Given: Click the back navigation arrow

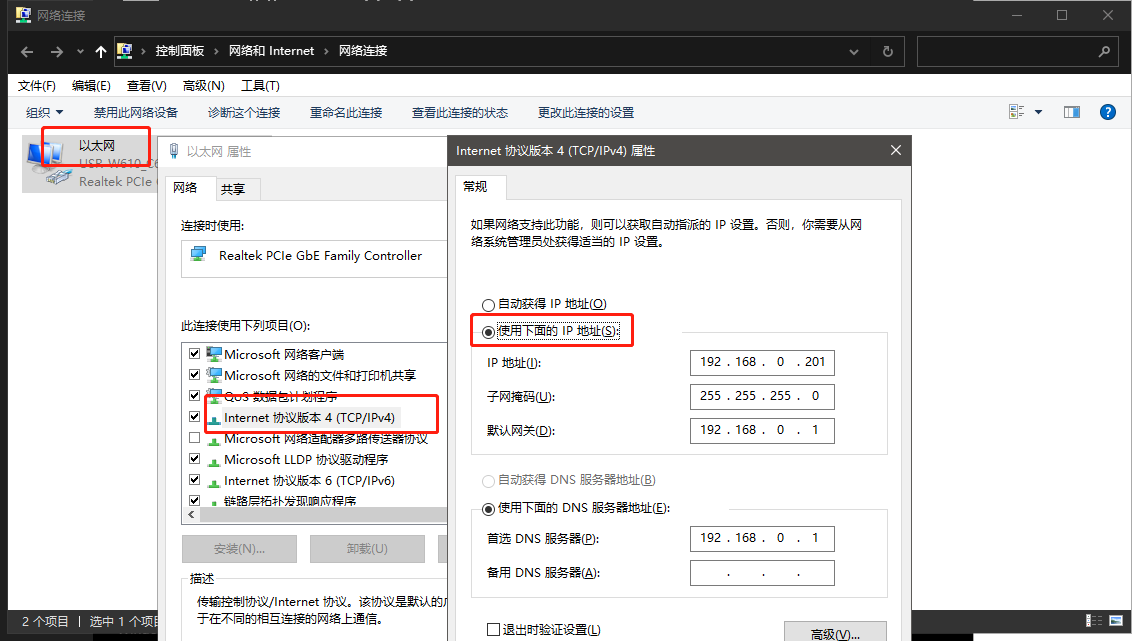Looking at the screenshot, I should pos(27,51).
